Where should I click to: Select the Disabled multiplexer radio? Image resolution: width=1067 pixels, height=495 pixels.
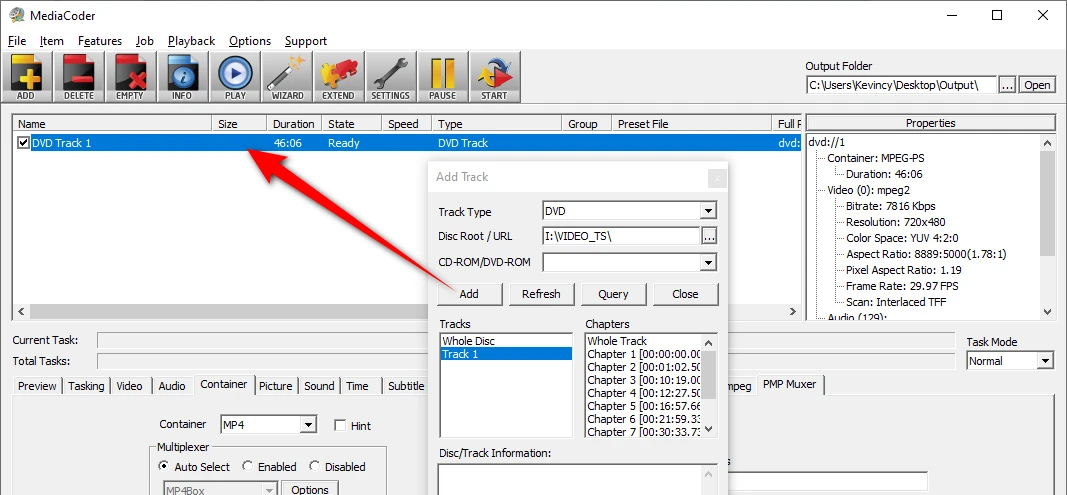tap(314, 466)
